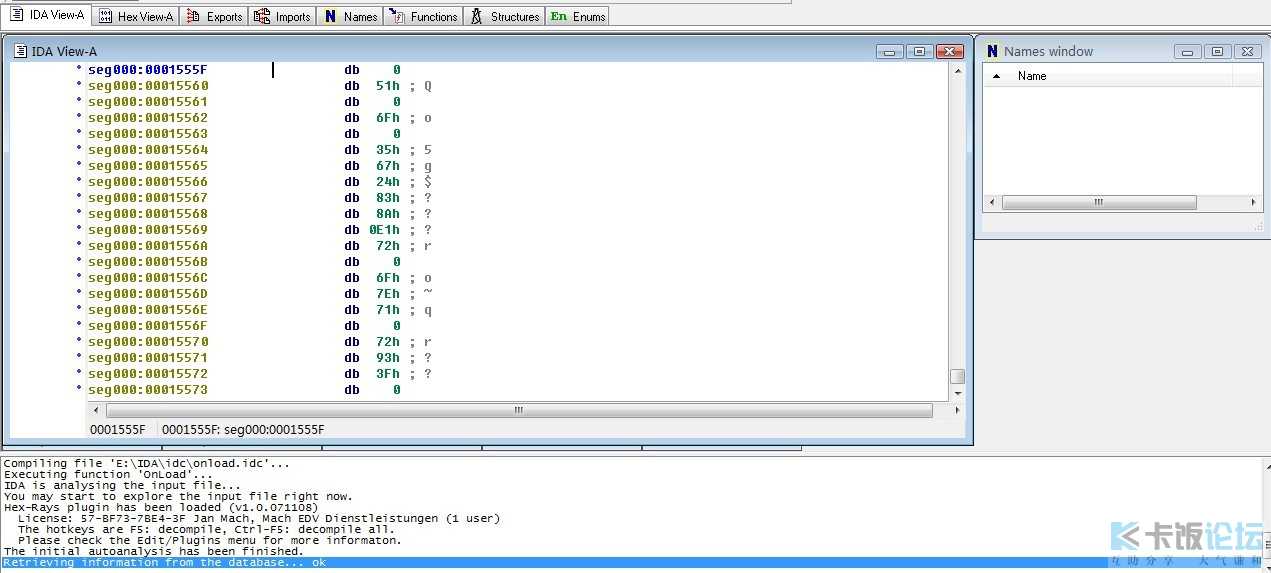Click the Name column header

click(x=1032, y=76)
